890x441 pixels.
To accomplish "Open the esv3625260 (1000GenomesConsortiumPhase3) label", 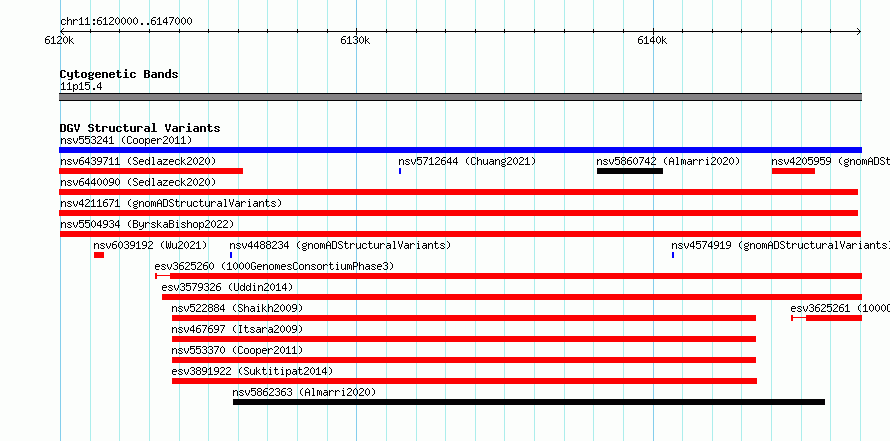I will (x=274, y=266).
